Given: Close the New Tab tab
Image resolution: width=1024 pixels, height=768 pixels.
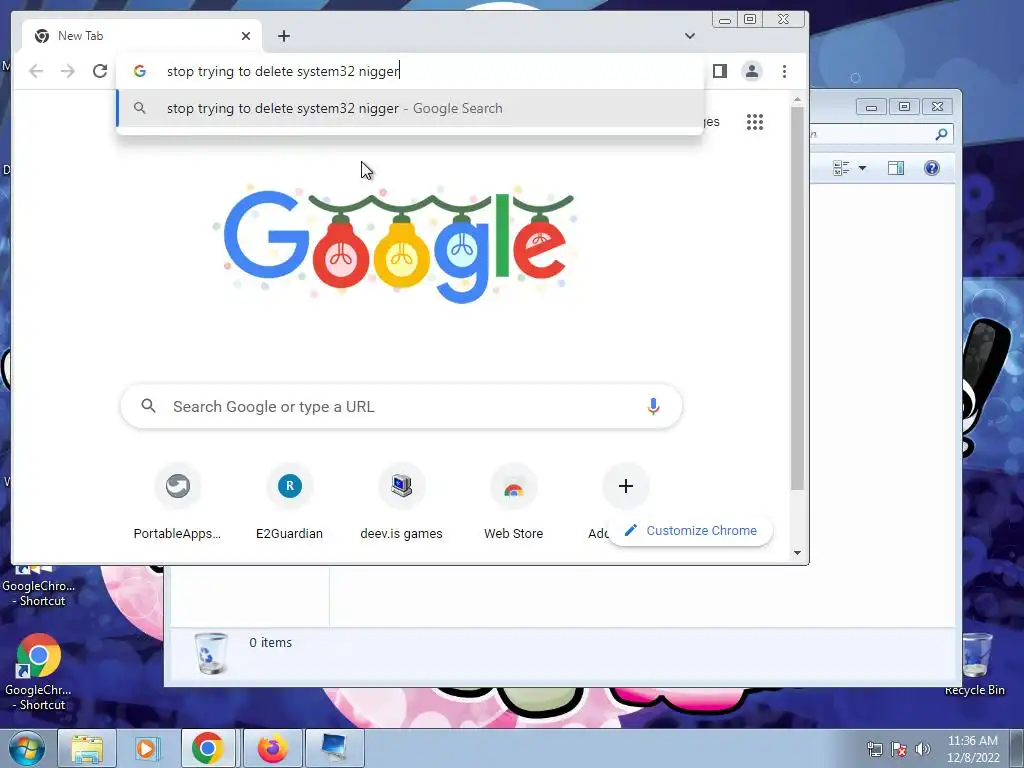Looking at the screenshot, I should pos(246,36).
